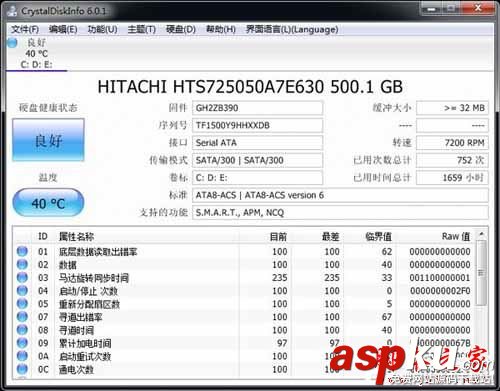The image size is (500, 391).
Task: Click status orb for attribute 0C
Action: point(22,369)
